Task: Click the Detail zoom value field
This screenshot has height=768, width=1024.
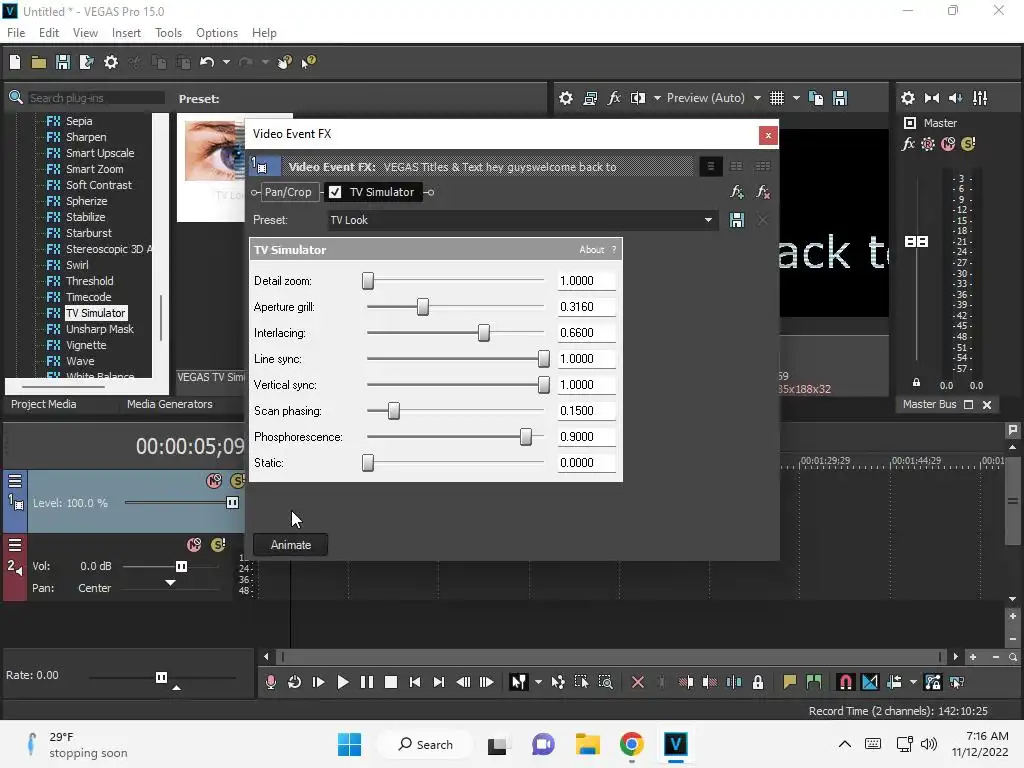Action: [586, 281]
